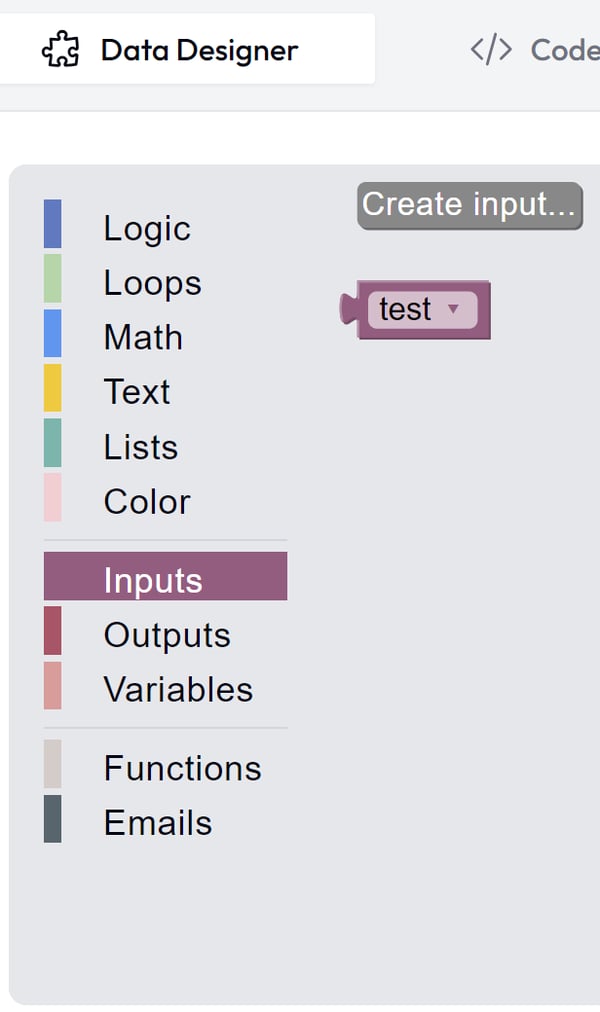
Task: Click the yellow swatch beside Text
Action: (53, 388)
